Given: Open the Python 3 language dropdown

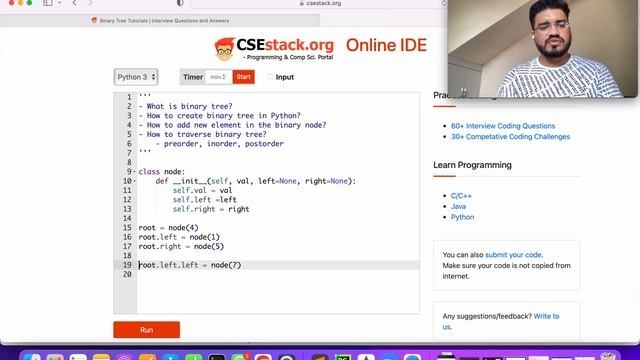Looking at the screenshot, I should tap(136, 77).
